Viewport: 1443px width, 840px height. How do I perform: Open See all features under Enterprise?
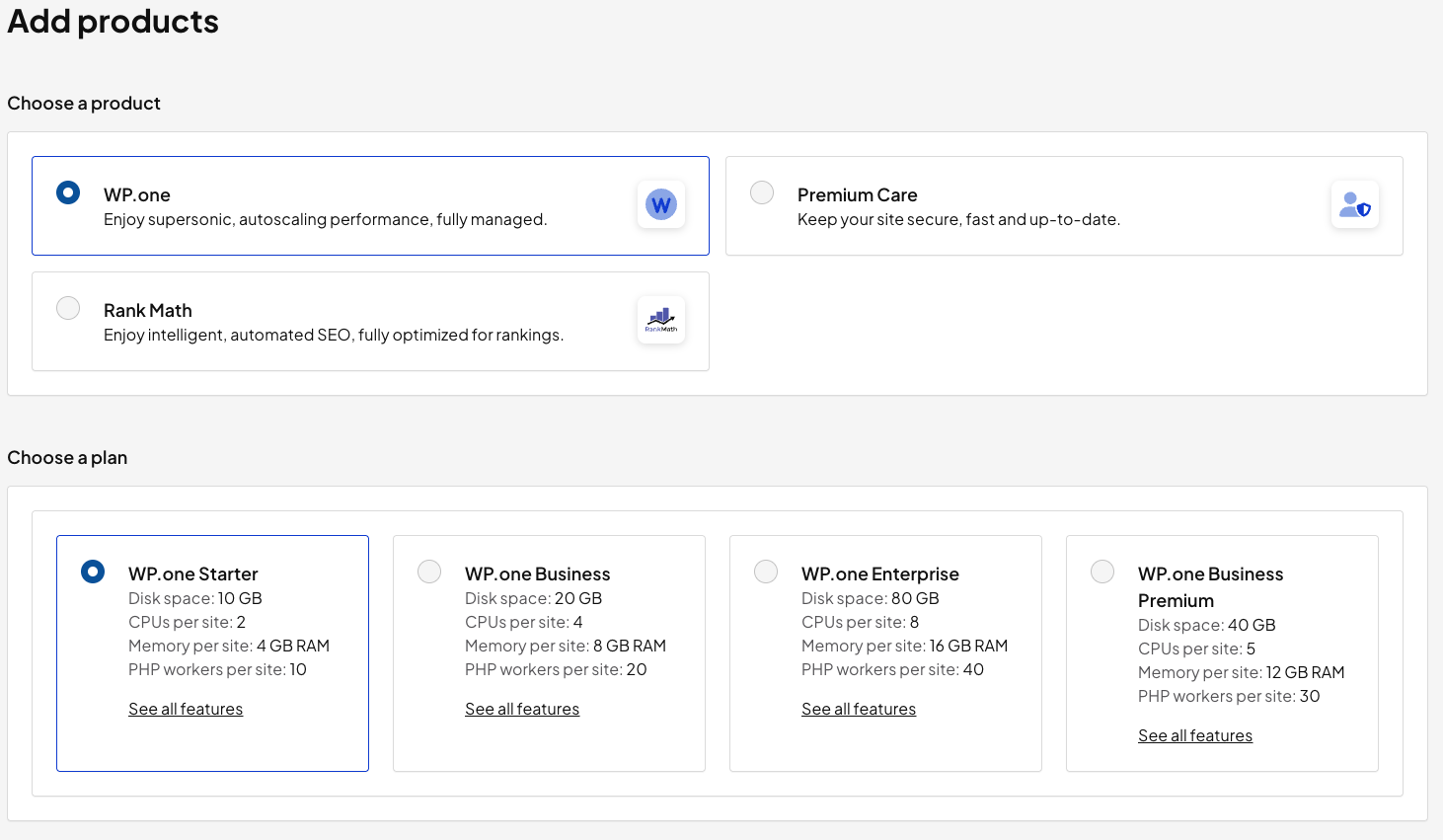[859, 708]
